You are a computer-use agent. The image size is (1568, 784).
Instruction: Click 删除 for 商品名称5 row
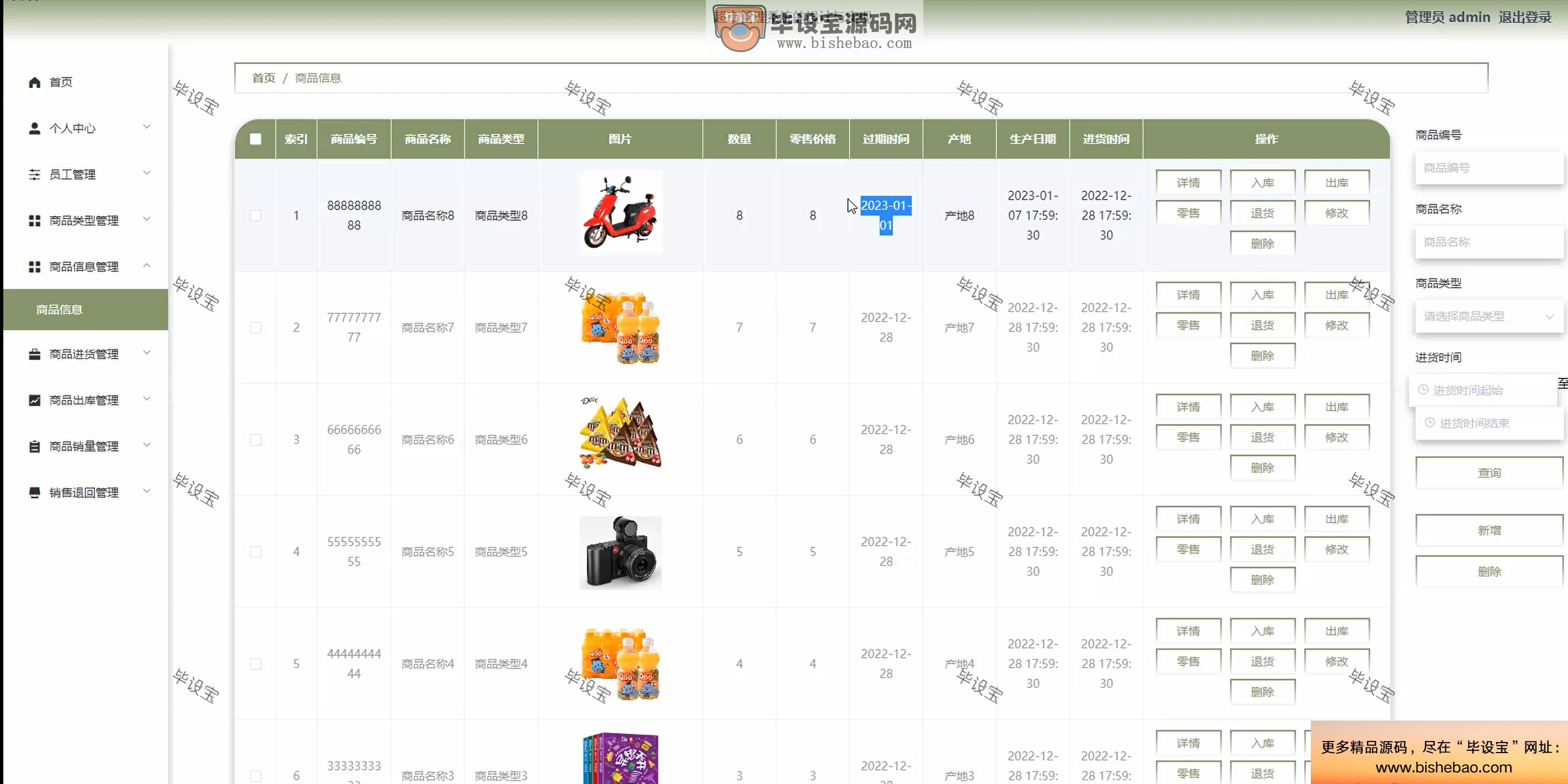point(1262,579)
